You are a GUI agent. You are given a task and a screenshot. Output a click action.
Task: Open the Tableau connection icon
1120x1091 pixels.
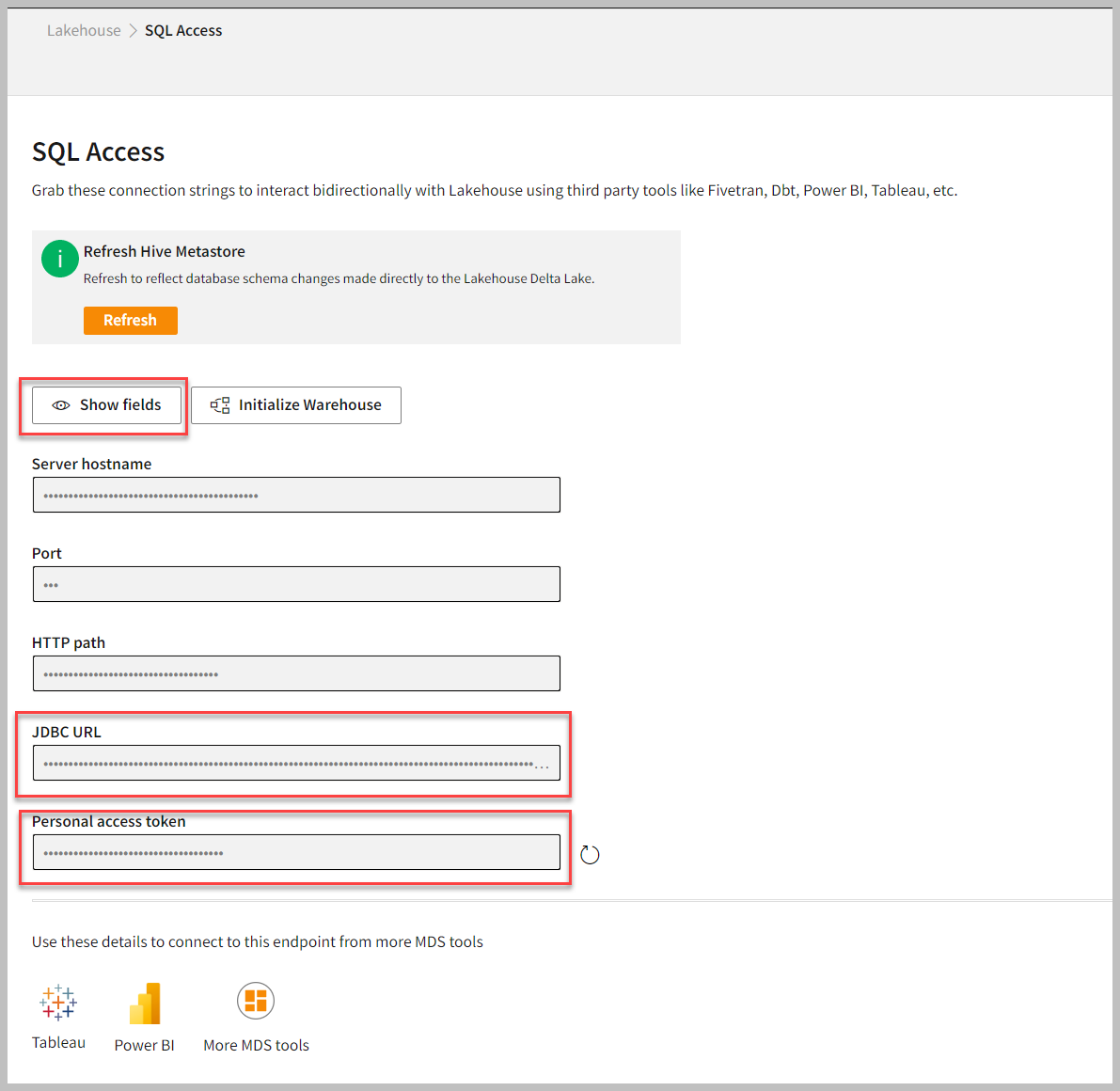point(58,1003)
